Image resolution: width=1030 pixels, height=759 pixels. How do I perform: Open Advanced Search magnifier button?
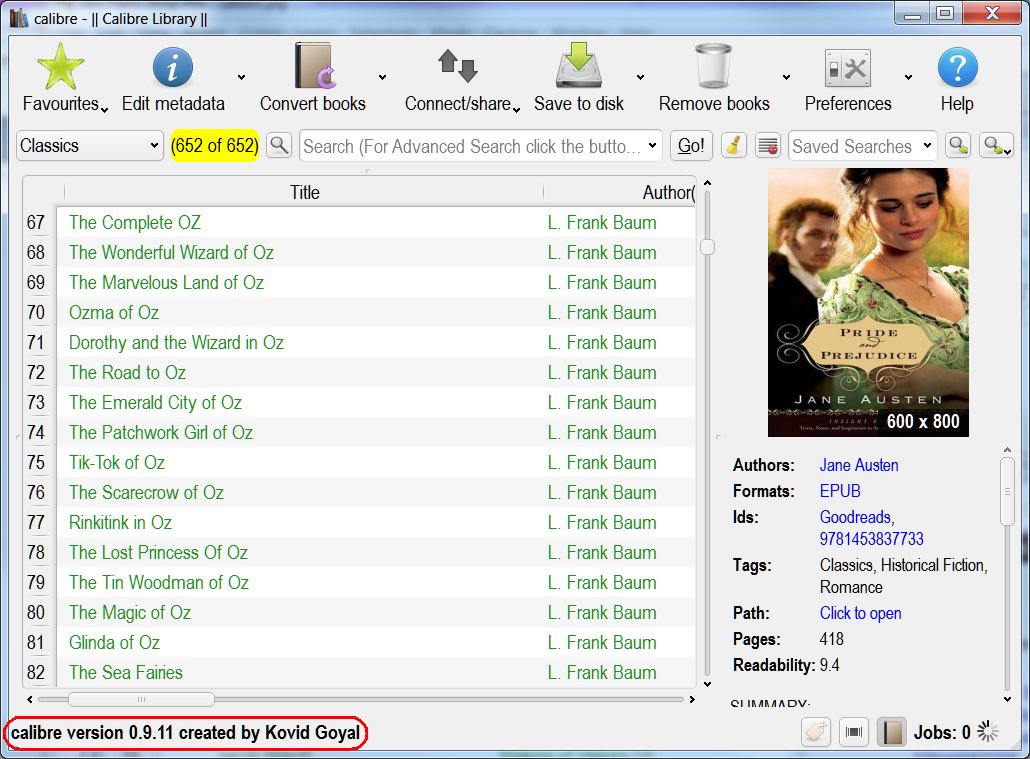tap(279, 145)
